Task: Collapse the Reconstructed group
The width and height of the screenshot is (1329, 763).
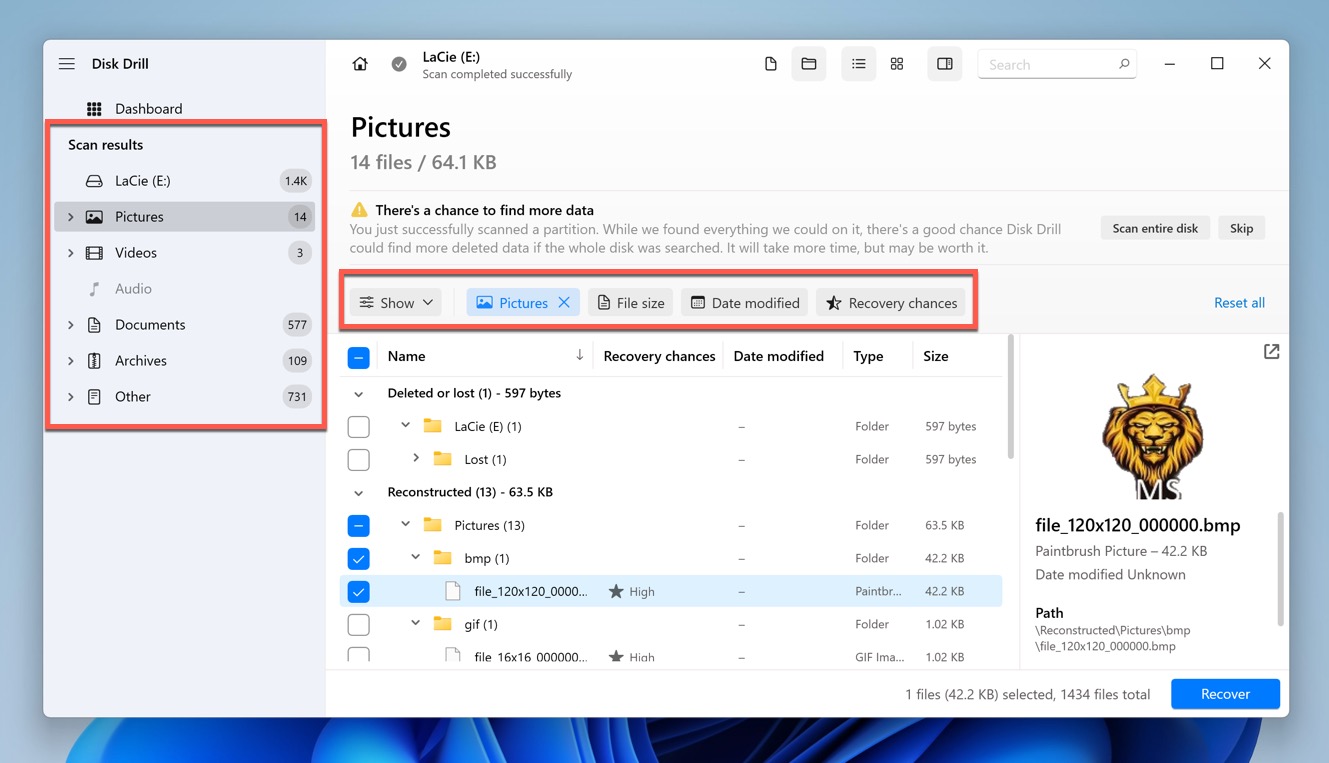Action: pyautogui.click(x=359, y=493)
